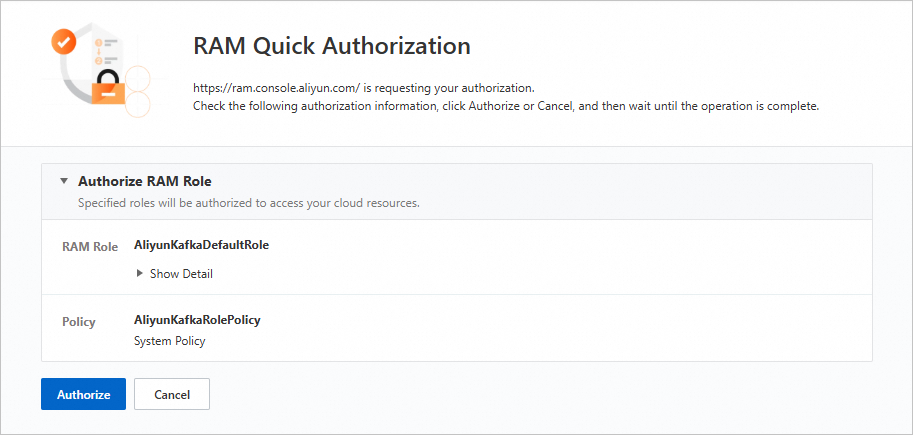
Task: Expand the Show Detail disclosure triangle
Action: (x=139, y=274)
